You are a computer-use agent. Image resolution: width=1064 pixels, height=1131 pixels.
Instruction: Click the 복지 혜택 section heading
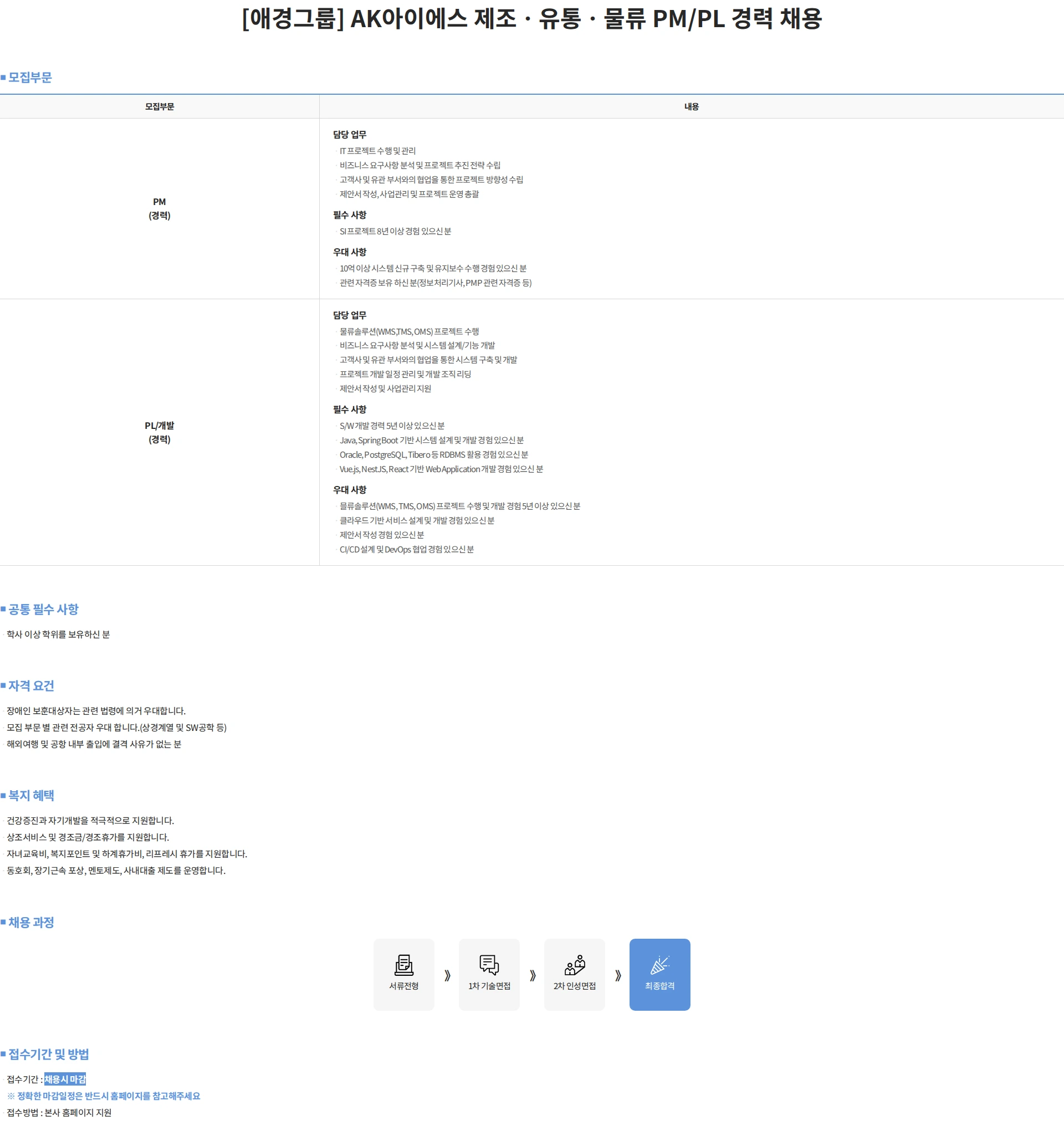[x=30, y=796]
